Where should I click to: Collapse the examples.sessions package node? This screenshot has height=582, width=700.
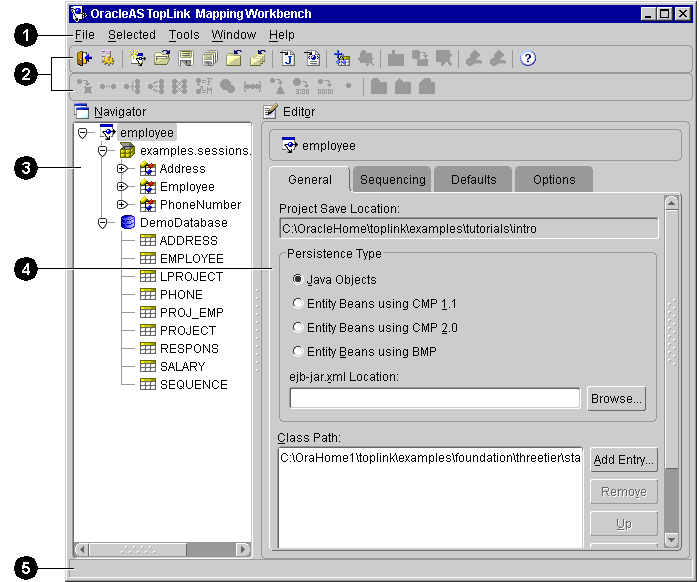(x=103, y=151)
